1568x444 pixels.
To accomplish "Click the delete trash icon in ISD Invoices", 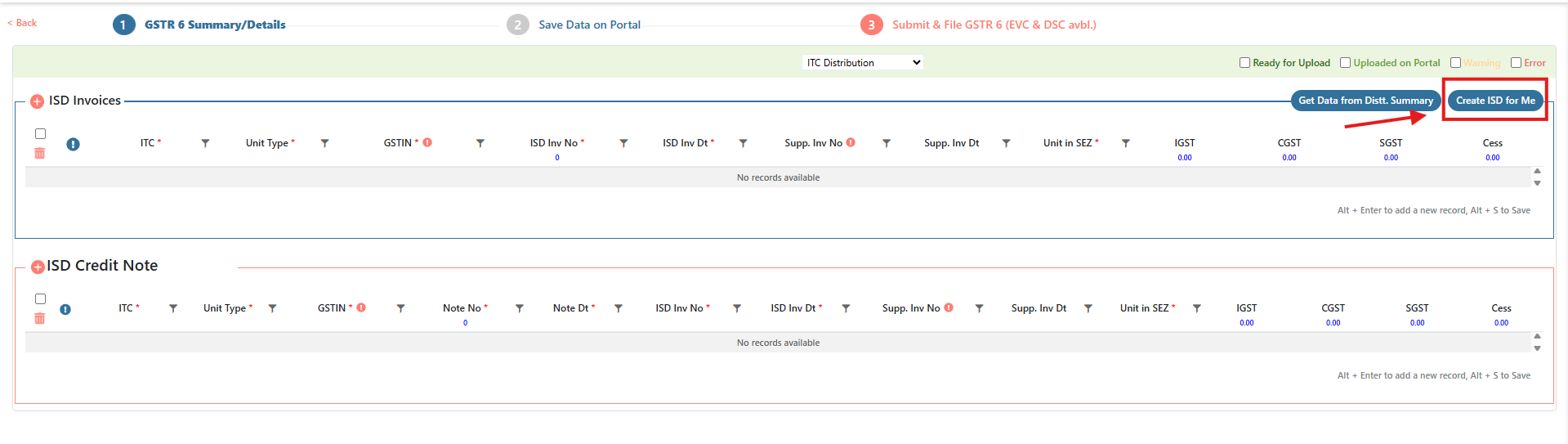I will click(39, 153).
